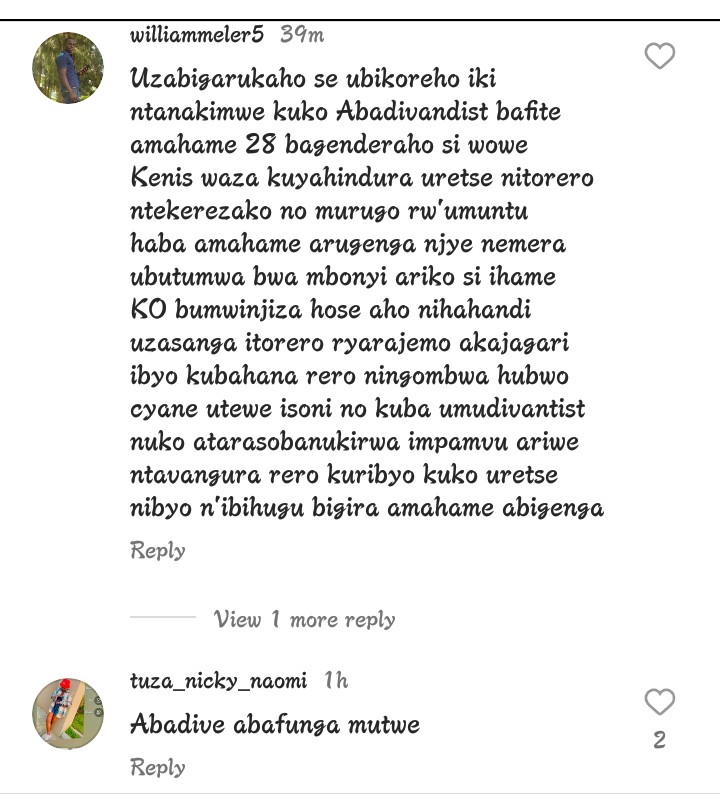
Task: Open the williammeler5 username link
Action: coord(197,35)
